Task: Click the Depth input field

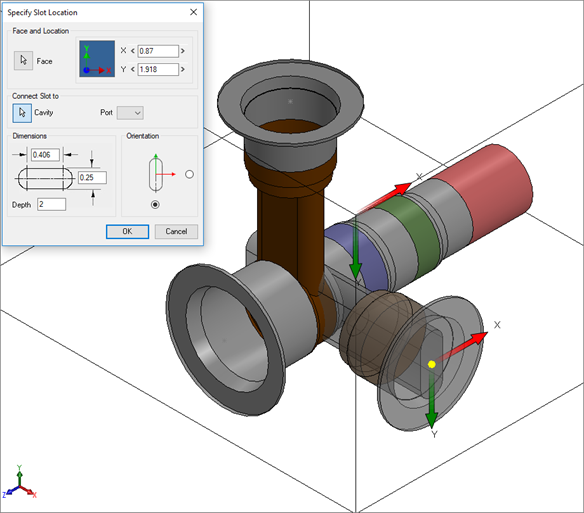Action: (x=51, y=204)
